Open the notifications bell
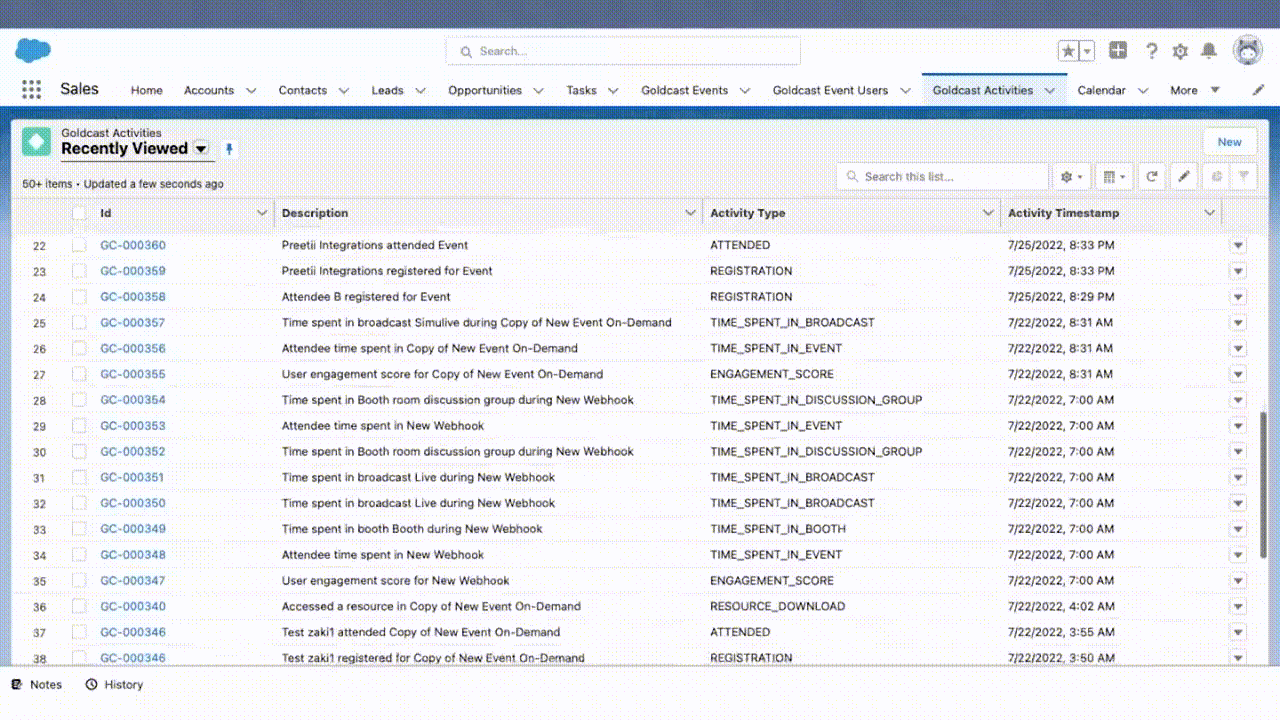This screenshot has width=1280, height=720. coord(1209,51)
